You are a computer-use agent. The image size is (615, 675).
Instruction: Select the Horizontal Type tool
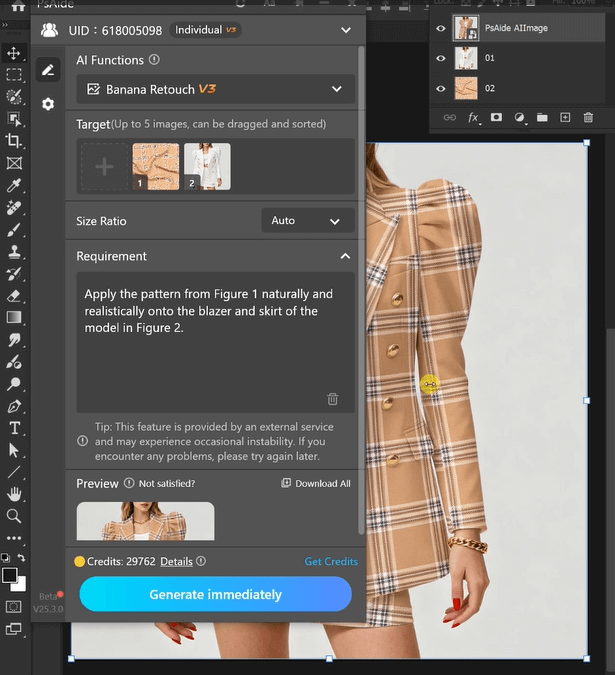tap(14, 428)
